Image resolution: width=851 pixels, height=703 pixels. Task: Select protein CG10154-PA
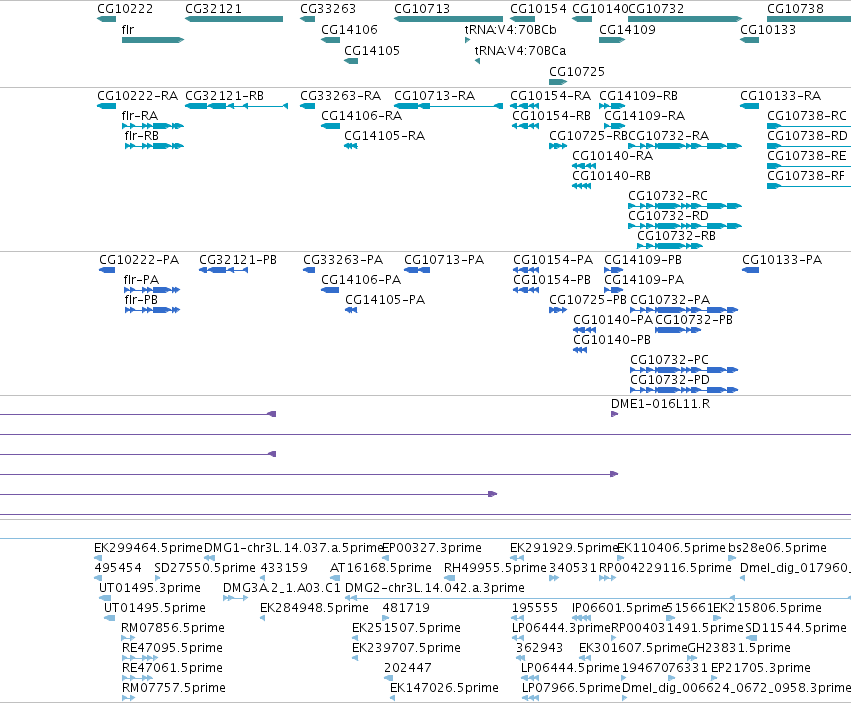click(x=553, y=259)
